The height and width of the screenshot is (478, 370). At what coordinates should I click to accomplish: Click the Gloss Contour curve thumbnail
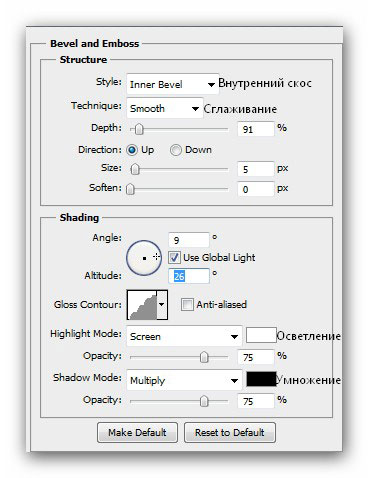[142, 305]
